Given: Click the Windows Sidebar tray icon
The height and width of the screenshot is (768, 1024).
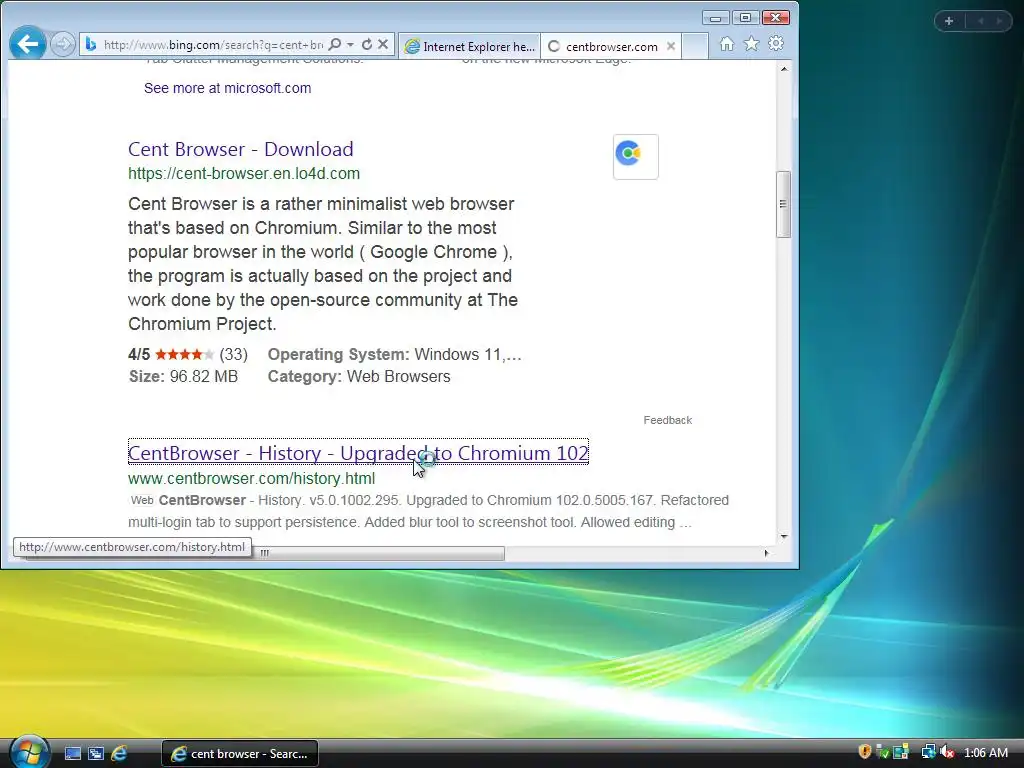Looking at the screenshot, I should [x=901, y=752].
